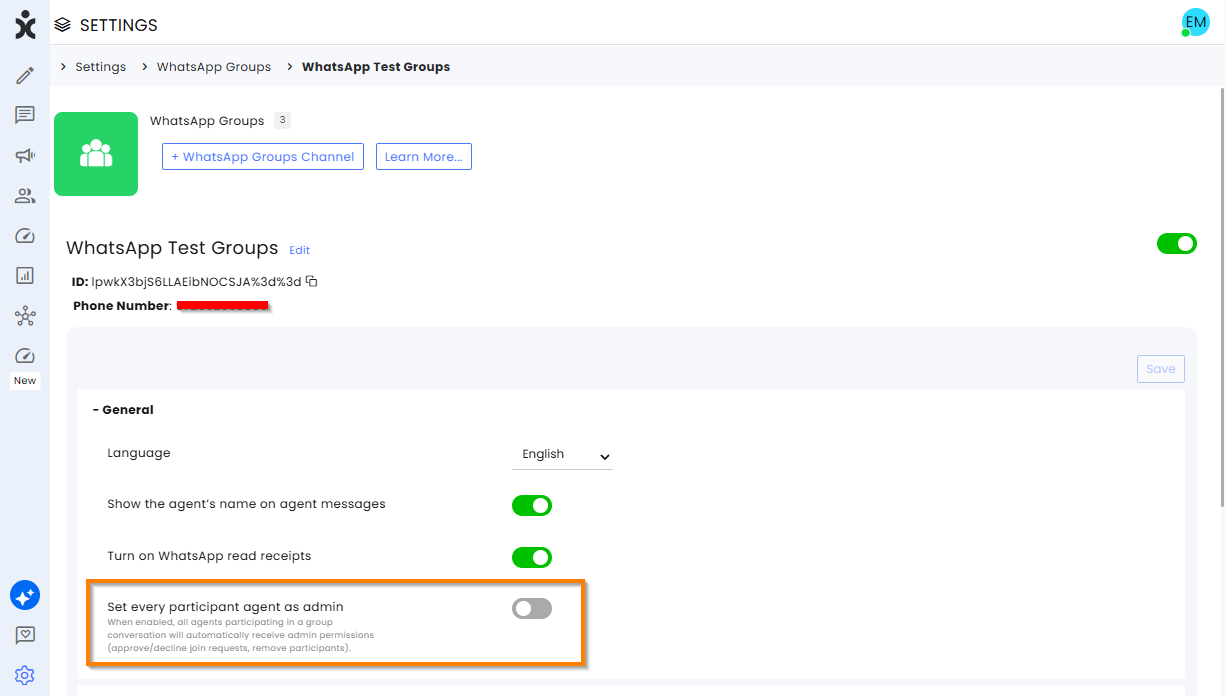This screenshot has width=1225, height=696.
Task: Click Edit link next to channel name
Action: pyautogui.click(x=299, y=250)
